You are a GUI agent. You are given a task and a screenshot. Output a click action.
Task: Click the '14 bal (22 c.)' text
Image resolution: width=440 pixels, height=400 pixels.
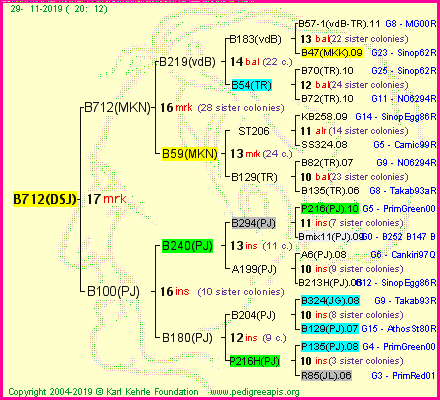click(261, 62)
